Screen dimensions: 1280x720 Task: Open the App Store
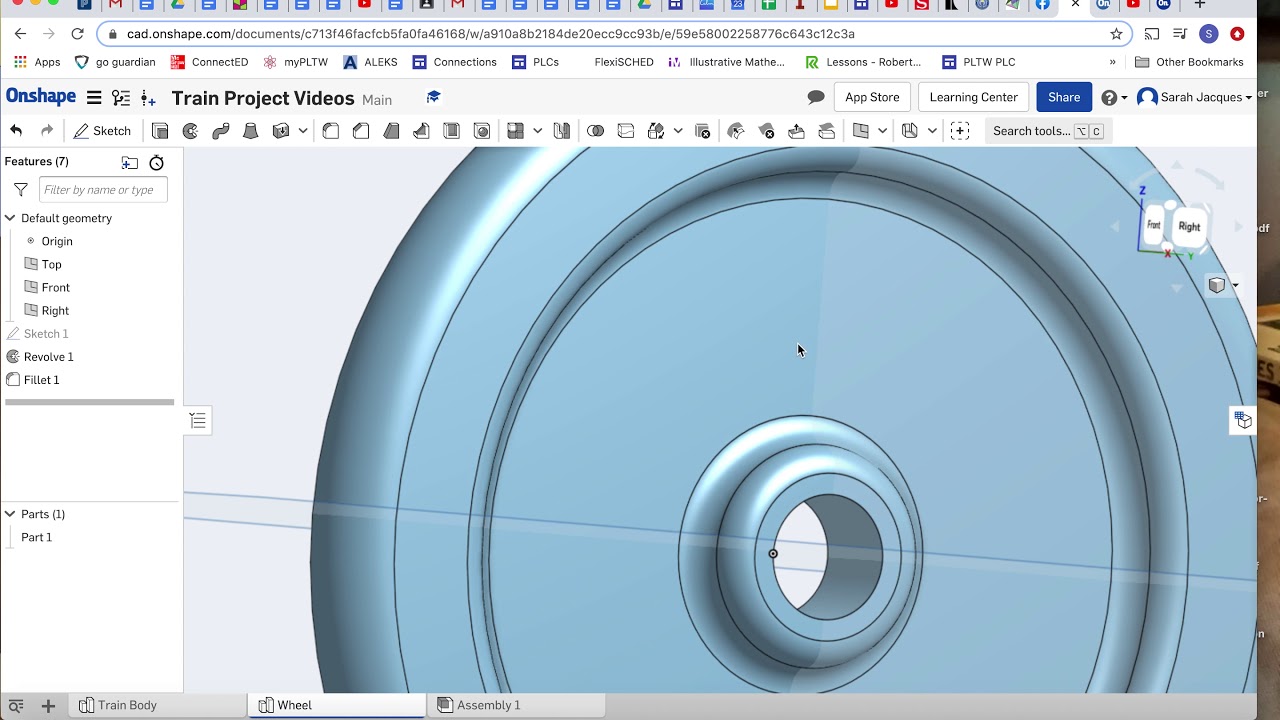pyautogui.click(x=872, y=97)
